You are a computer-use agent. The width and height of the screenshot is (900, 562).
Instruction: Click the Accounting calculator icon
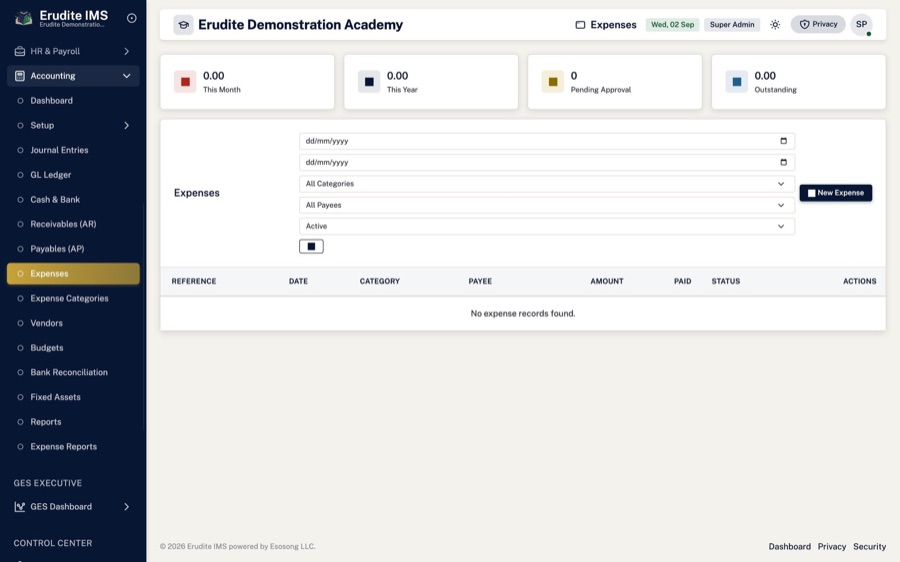pyautogui.click(x=20, y=76)
